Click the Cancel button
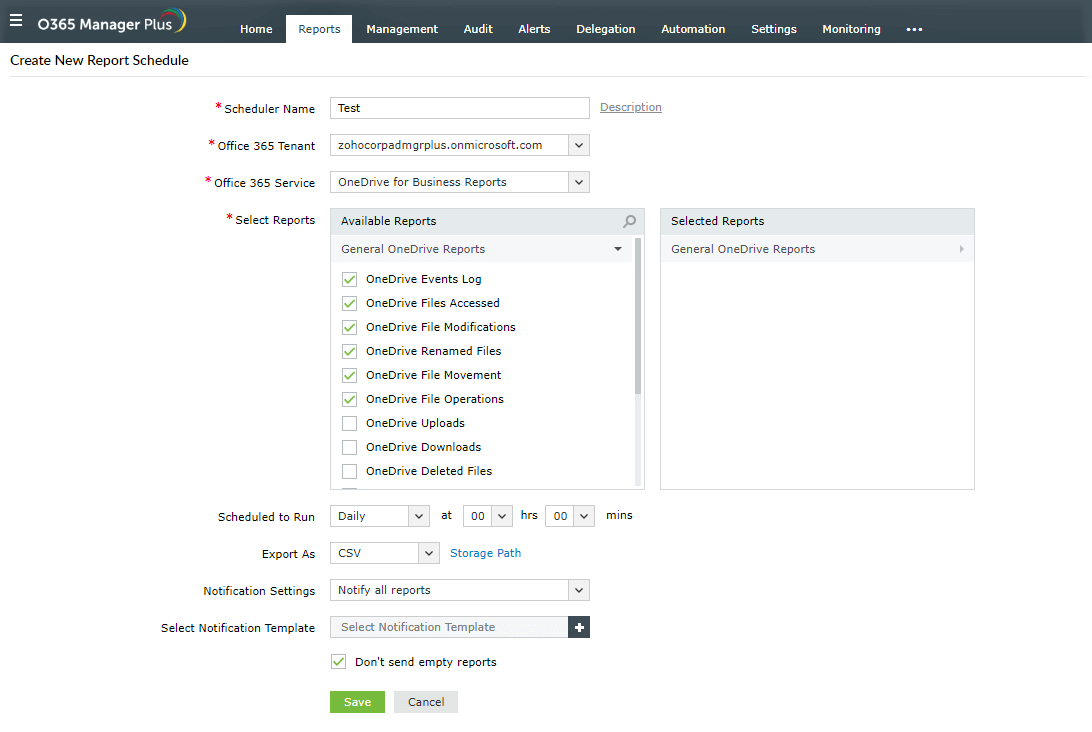1092x732 pixels. coord(426,702)
